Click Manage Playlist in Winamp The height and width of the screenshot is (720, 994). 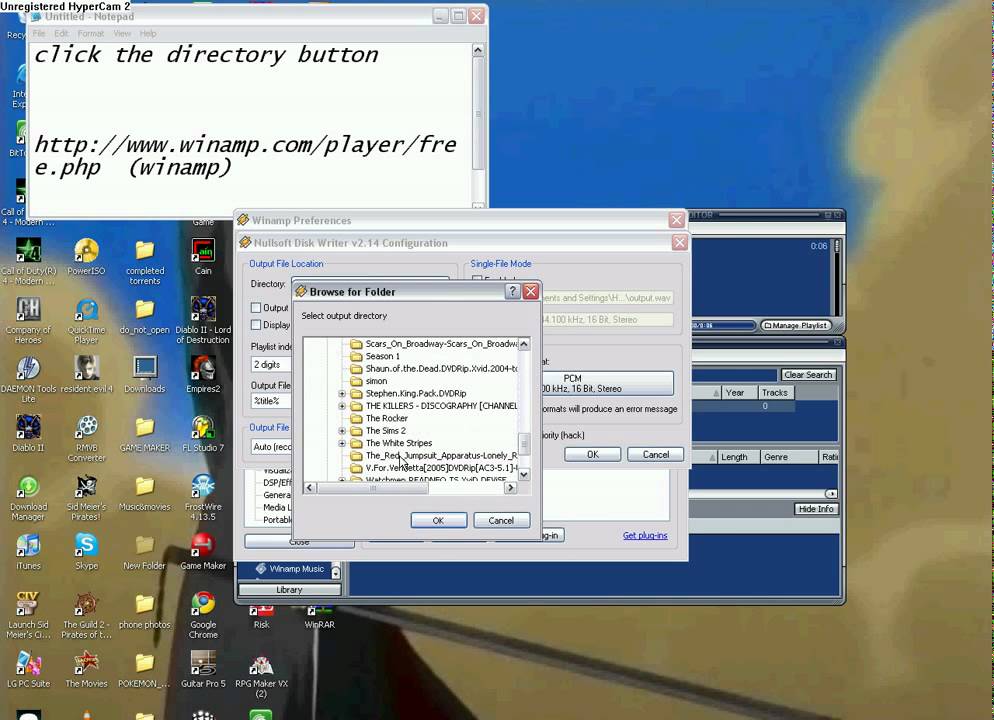point(796,325)
